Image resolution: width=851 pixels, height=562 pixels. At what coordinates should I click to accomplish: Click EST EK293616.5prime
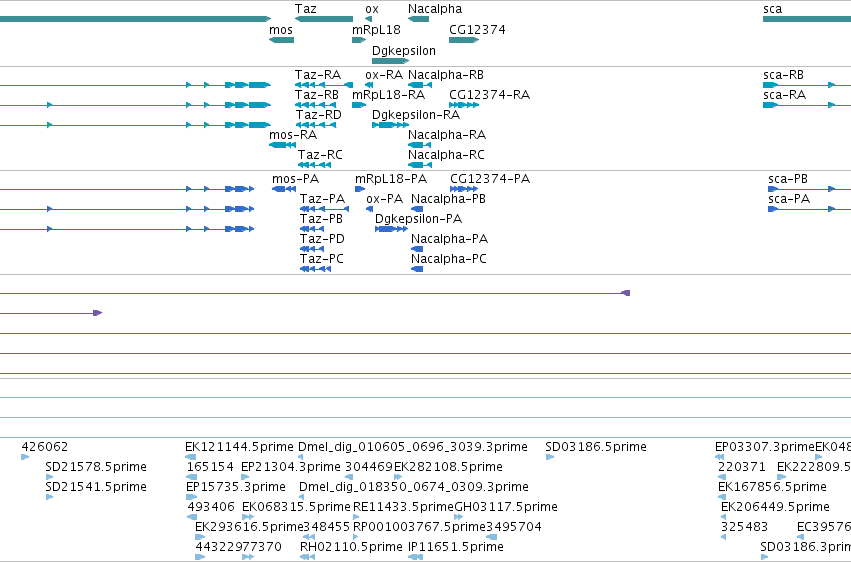click(249, 527)
